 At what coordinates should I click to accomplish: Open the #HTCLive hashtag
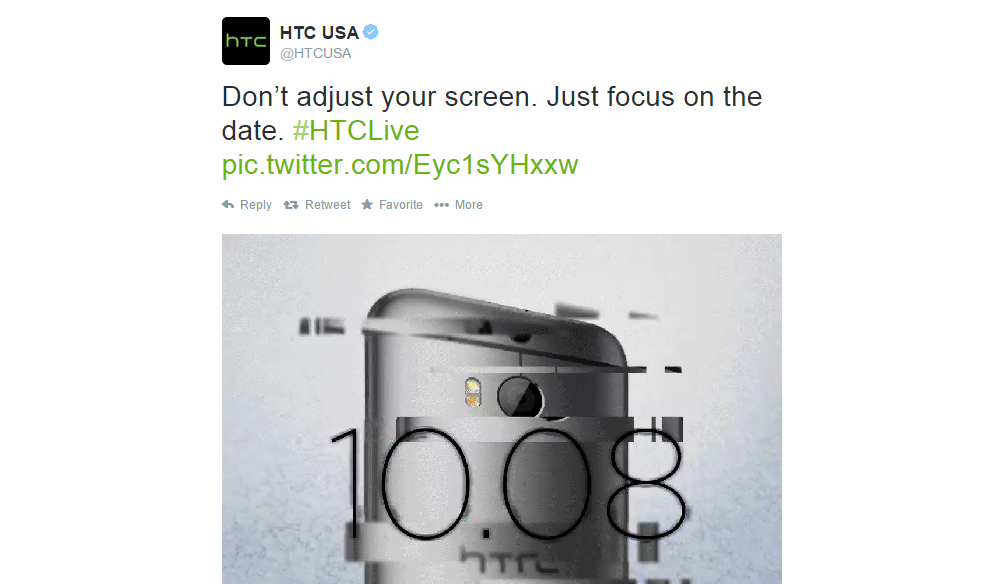pyautogui.click(x=356, y=131)
